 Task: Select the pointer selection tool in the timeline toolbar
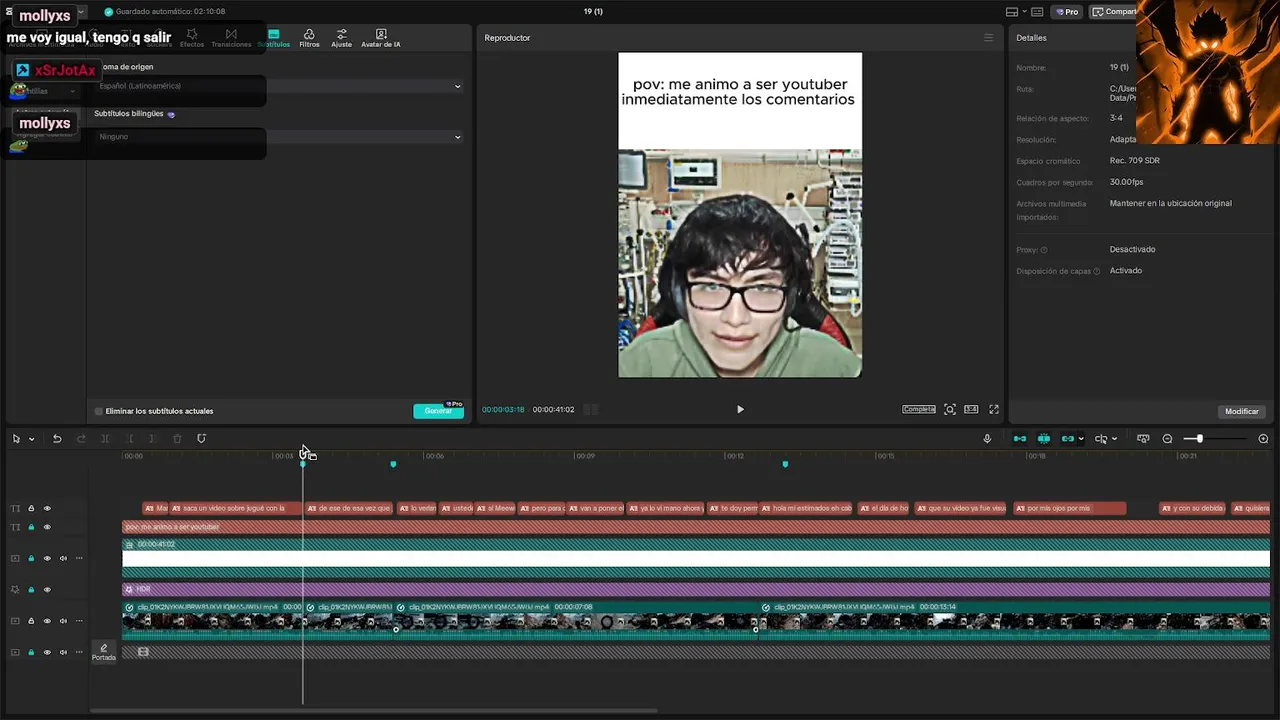pos(16,439)
